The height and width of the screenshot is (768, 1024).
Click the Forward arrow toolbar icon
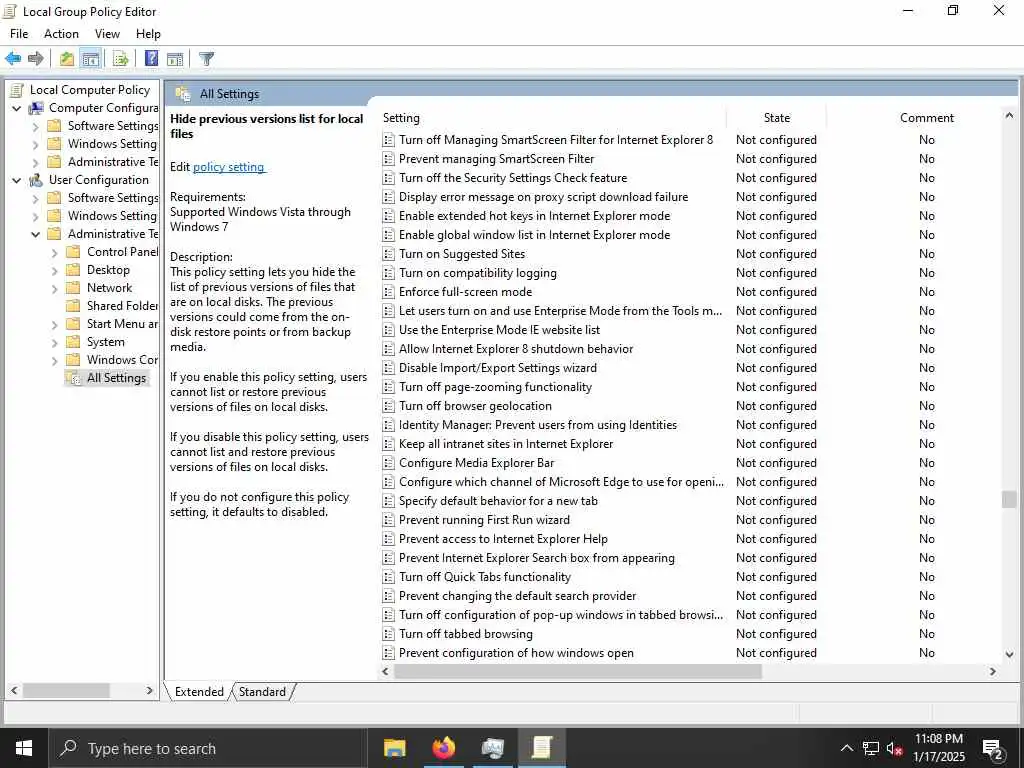(35, 59)
